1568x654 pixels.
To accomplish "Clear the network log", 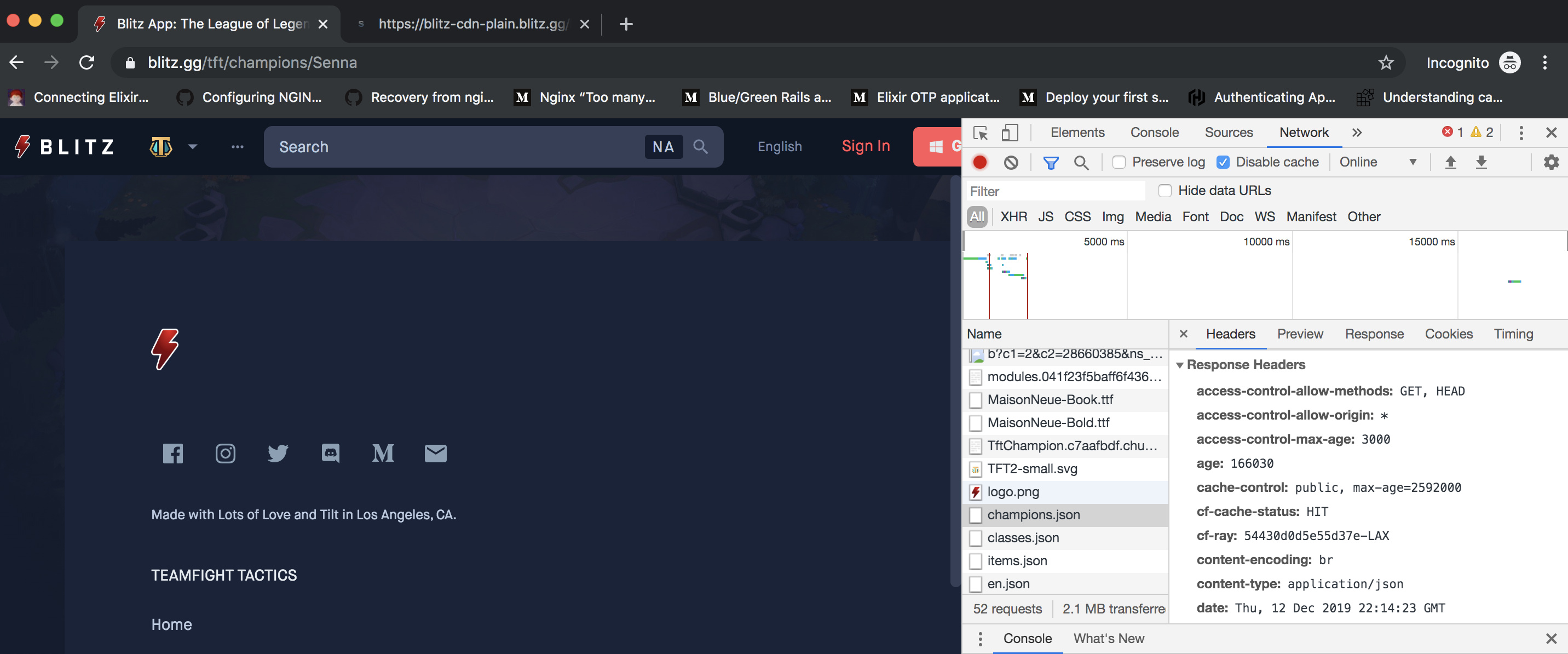I will tap(1011, 162).
